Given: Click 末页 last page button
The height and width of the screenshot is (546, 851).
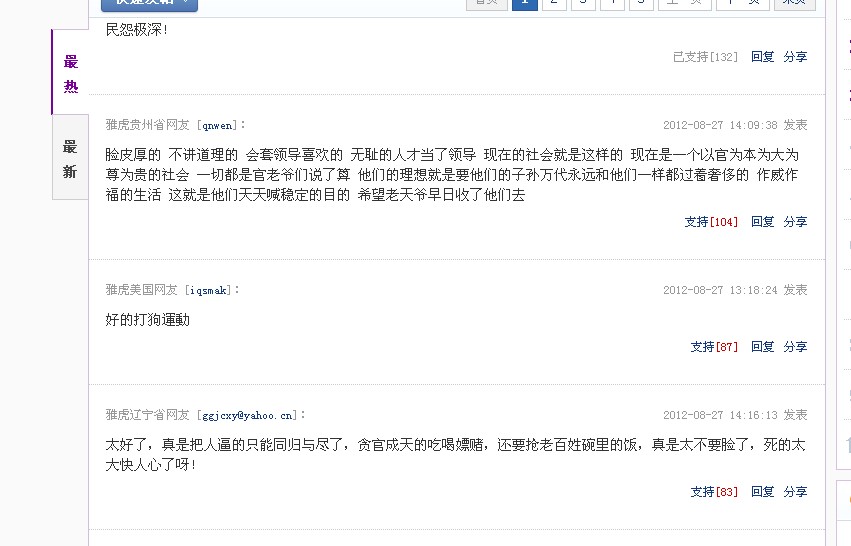Looking at the screenshot, I should point(795,4).
